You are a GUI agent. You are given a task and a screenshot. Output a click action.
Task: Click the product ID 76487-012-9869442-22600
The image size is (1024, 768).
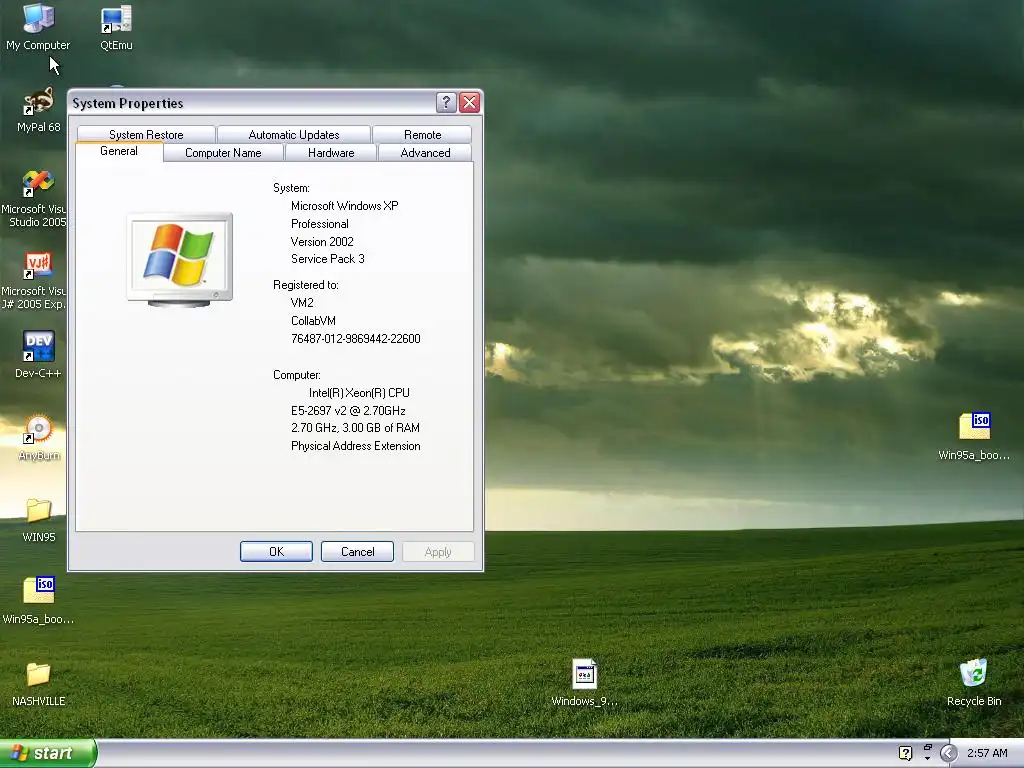click(x=355, y=339)
